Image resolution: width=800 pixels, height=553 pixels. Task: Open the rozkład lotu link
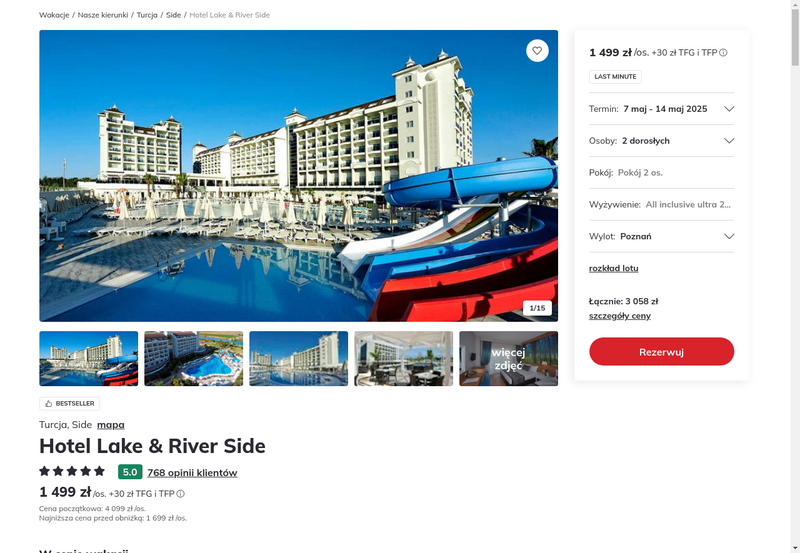[x=613, y=268]
